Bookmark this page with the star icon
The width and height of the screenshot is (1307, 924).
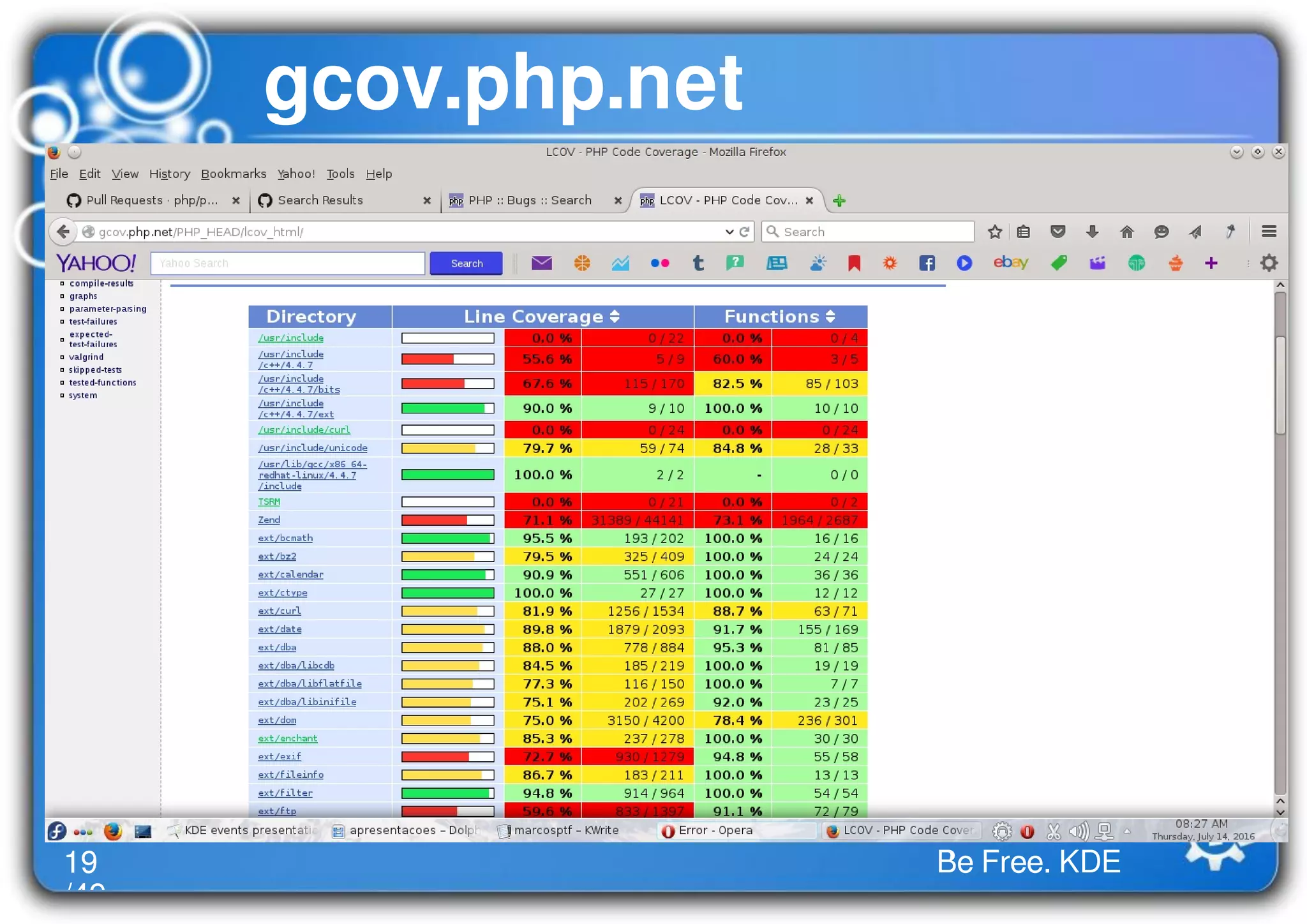(x=994, y=232)
